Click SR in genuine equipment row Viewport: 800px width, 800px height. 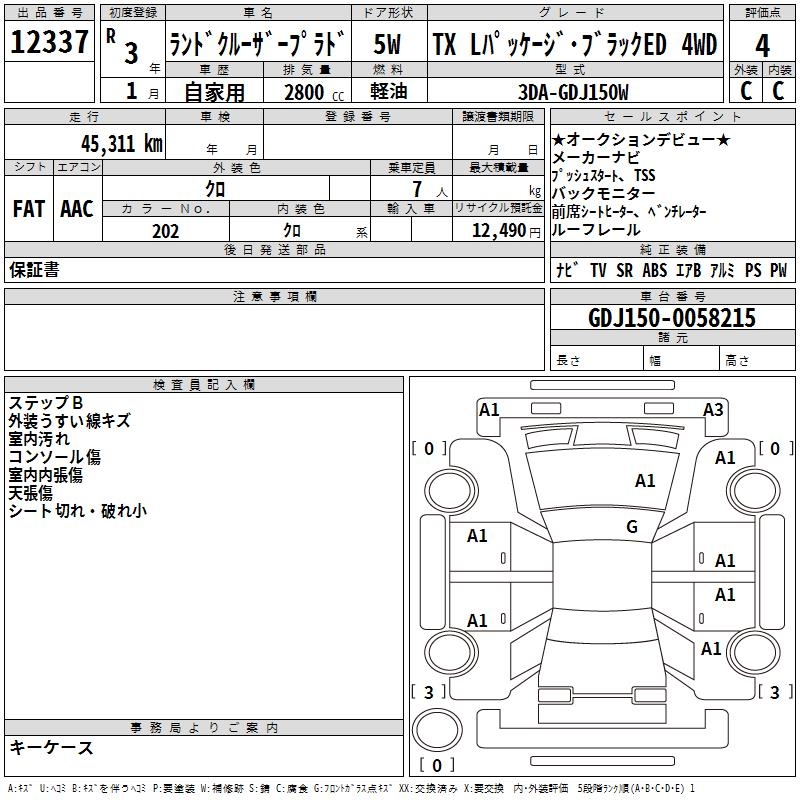coord(624,270)
